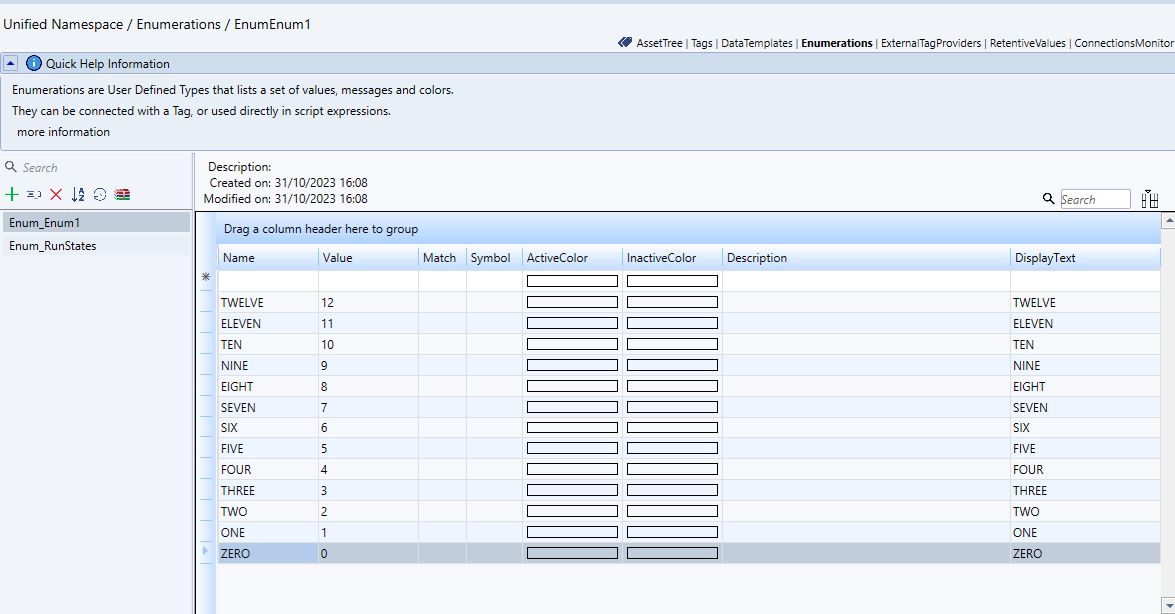Click the grid Search field at top right
The width and height of the screenshot is (1175, 614).
[1094, 199]
